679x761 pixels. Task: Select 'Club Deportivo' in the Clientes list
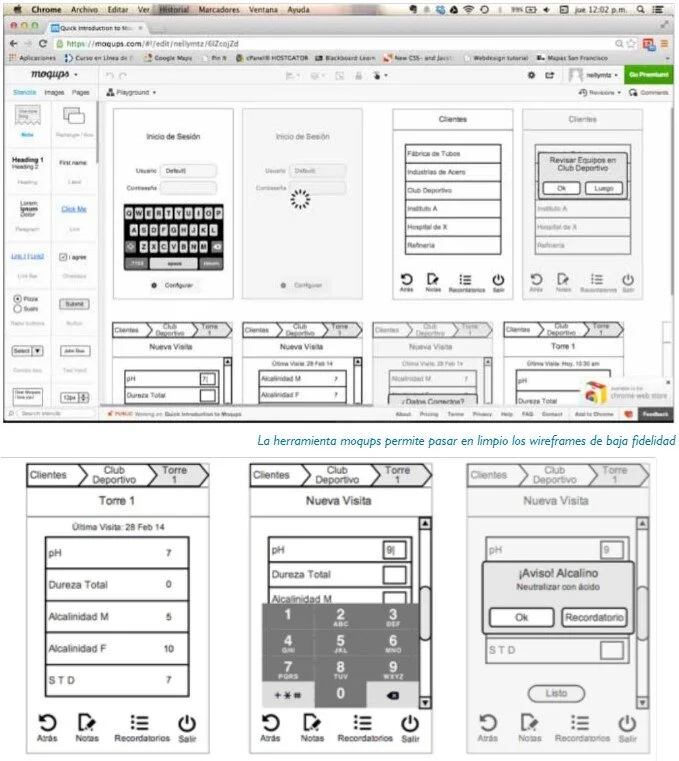(453, 190)
